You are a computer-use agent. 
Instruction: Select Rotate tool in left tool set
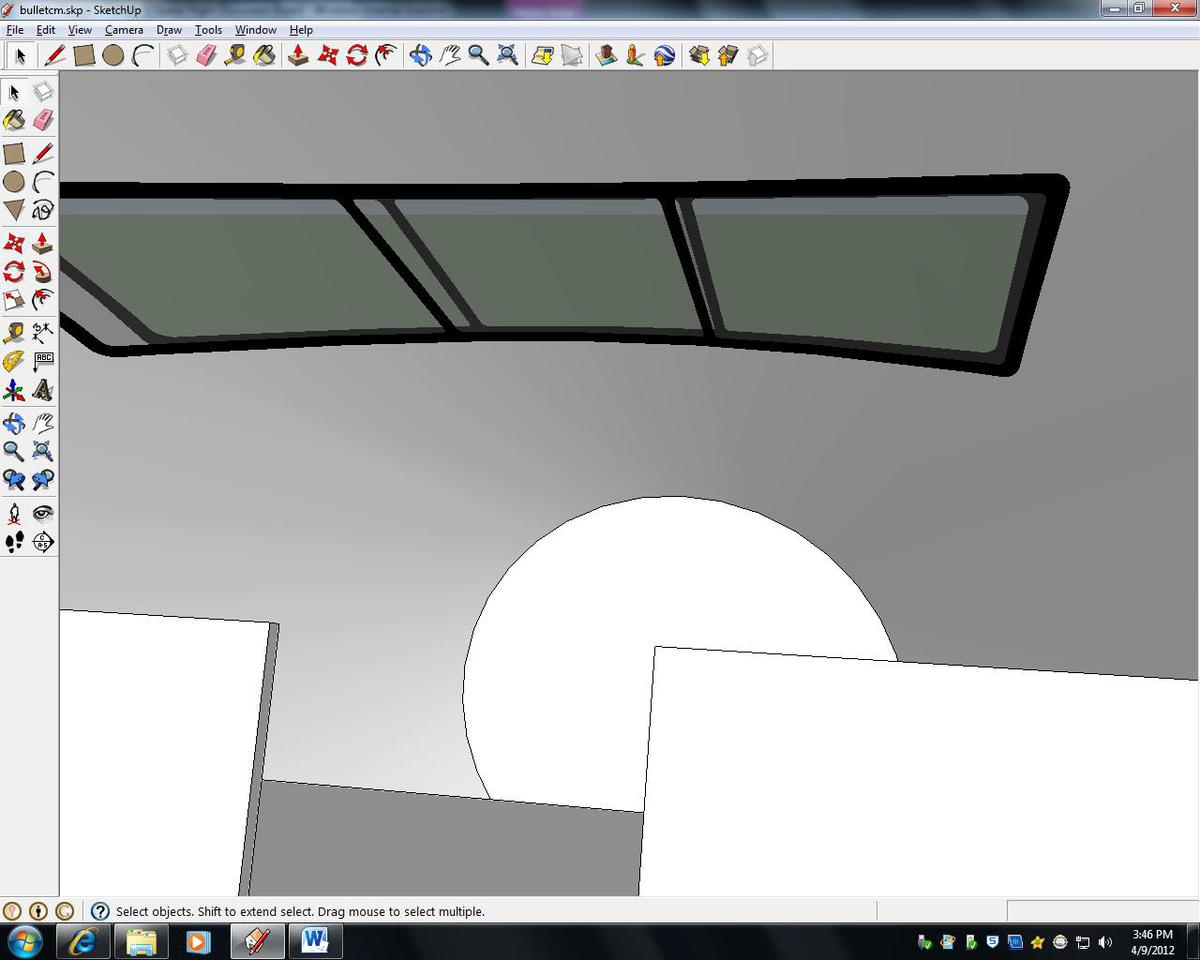pyautogui.click(x=14, y=272)
